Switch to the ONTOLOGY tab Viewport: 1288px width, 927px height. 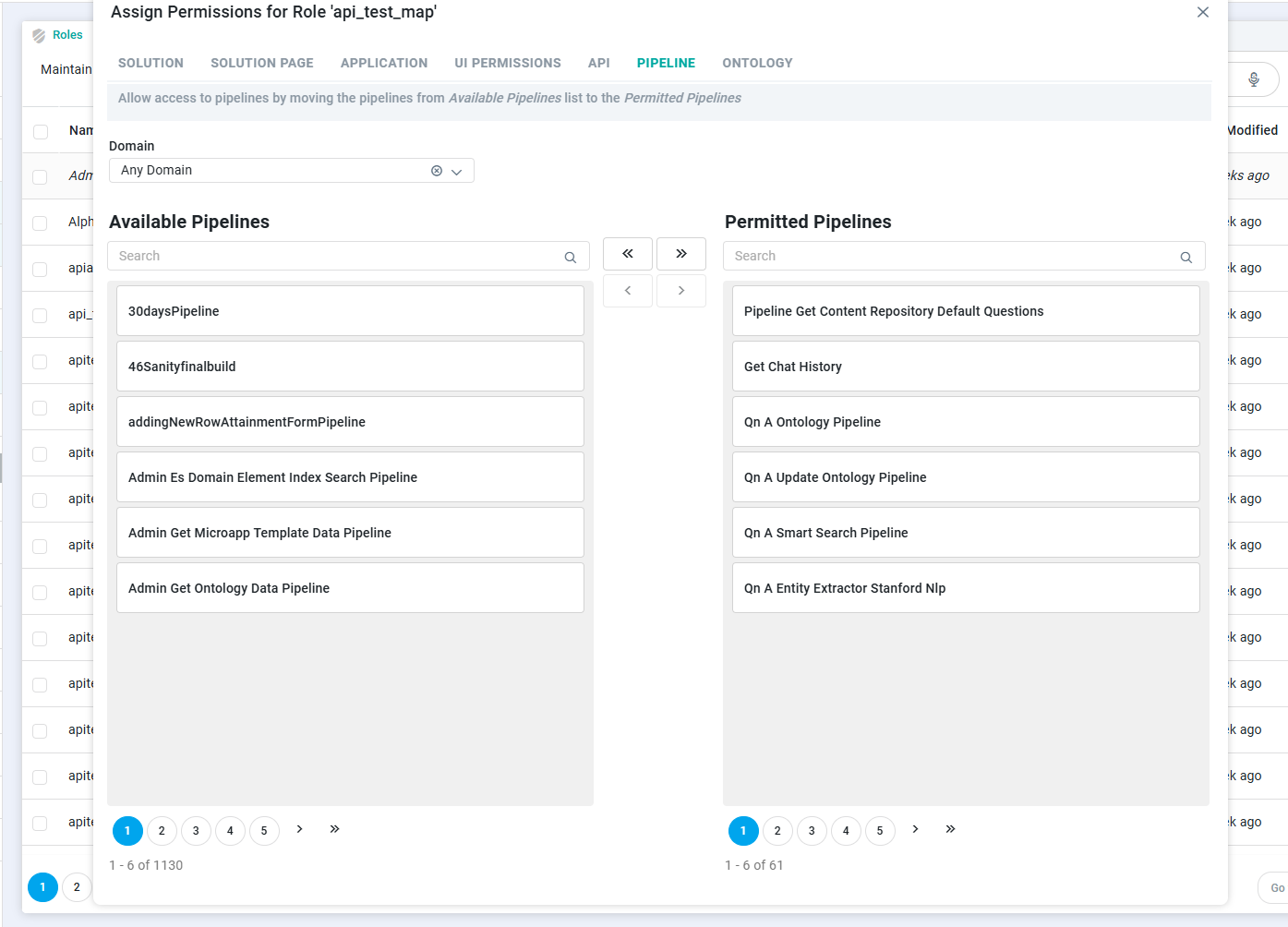(757, 63)
